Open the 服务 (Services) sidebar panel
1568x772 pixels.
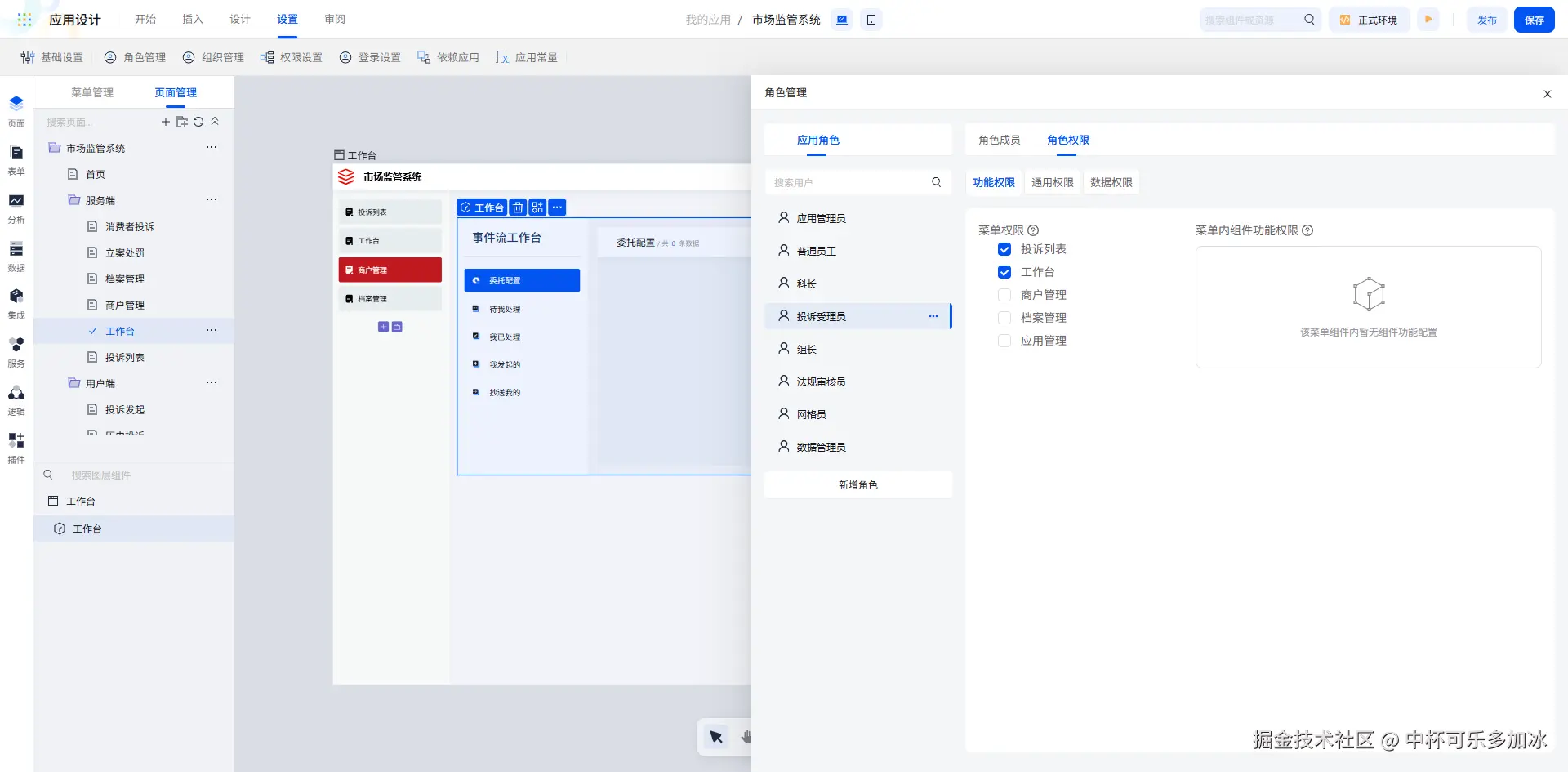tap(16, 351)
